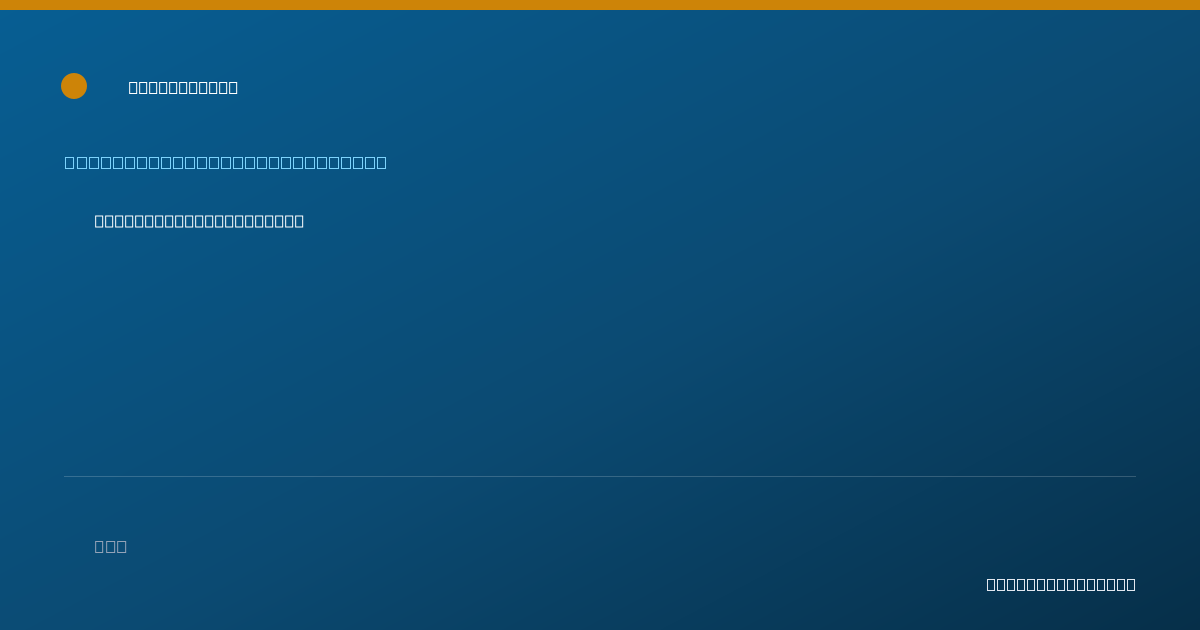1200x630 pixels.
Task: Open the white footer text at bottom-right
Action: [x=1061, y=584]
